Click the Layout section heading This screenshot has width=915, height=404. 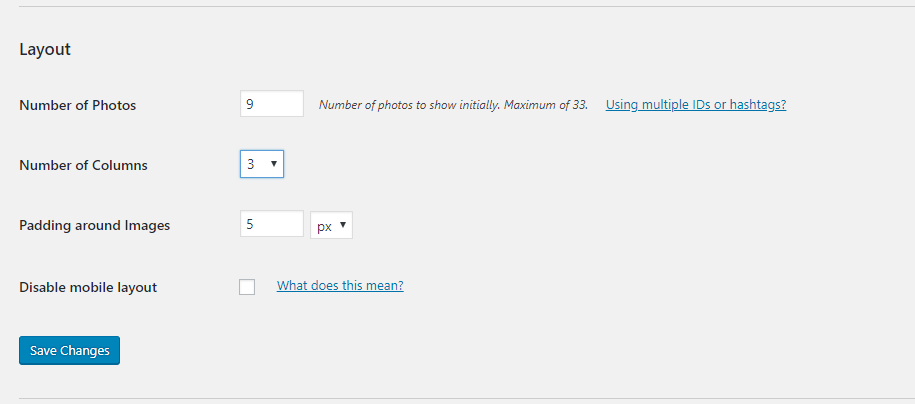click(45, 49)
